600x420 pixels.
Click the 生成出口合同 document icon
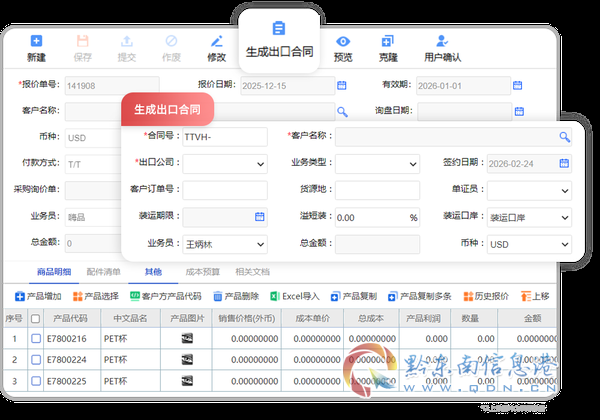[279, 28]
